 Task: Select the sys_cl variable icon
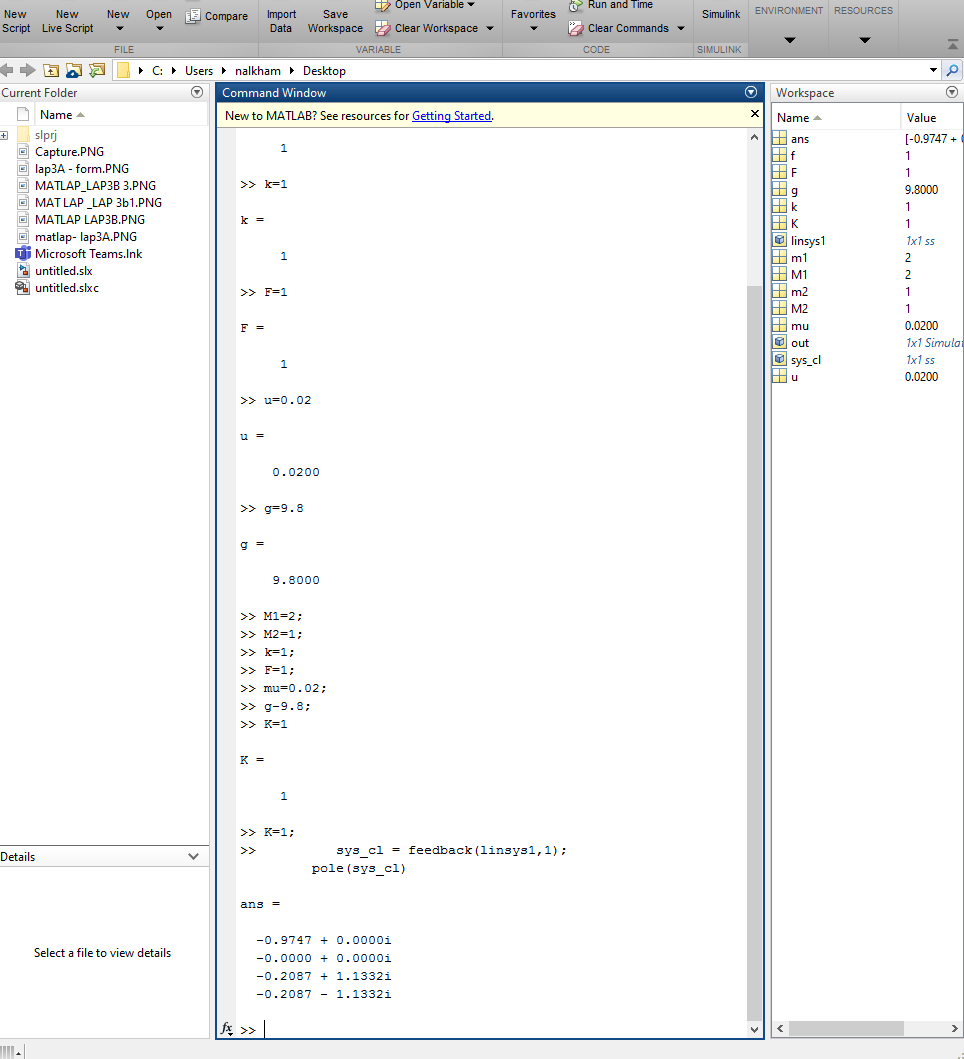(x=780, y=359)
